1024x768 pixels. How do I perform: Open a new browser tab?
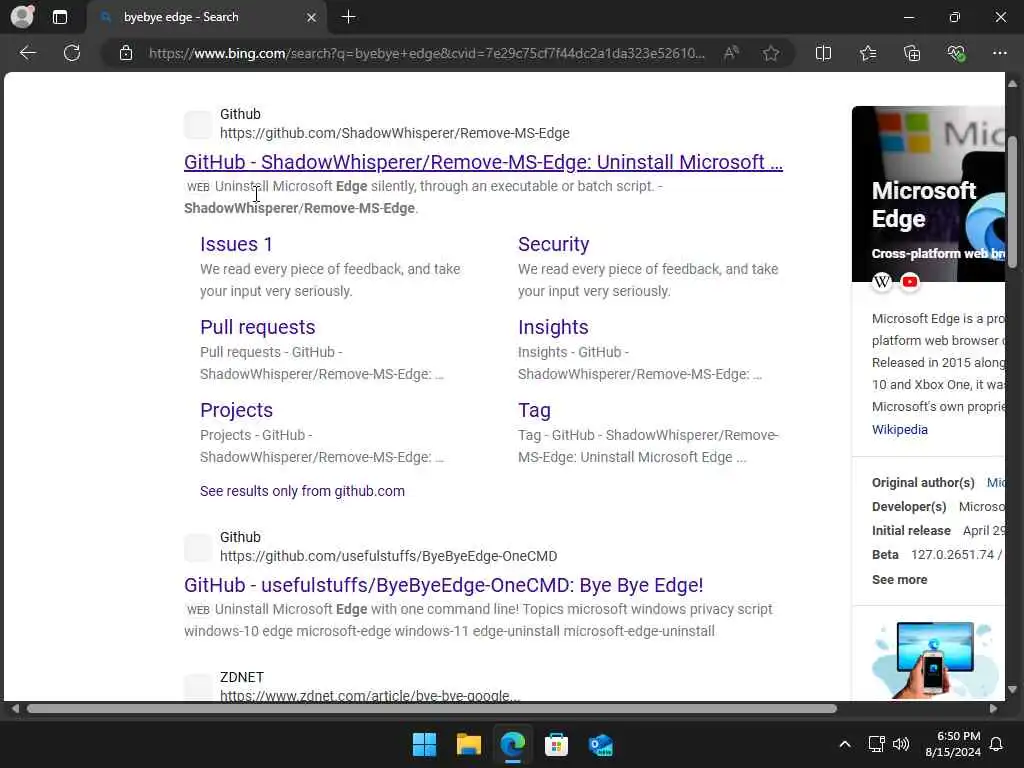click(x=349, y=17)
